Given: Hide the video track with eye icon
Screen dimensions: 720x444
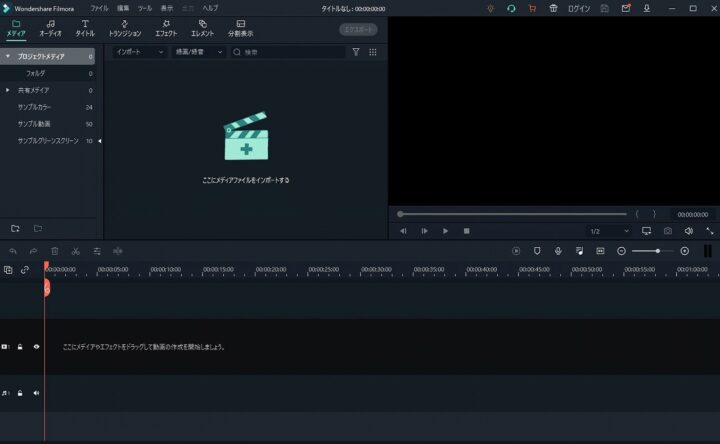Looking at the screenshot, I should pyautogui.click(x=36, y=347).
